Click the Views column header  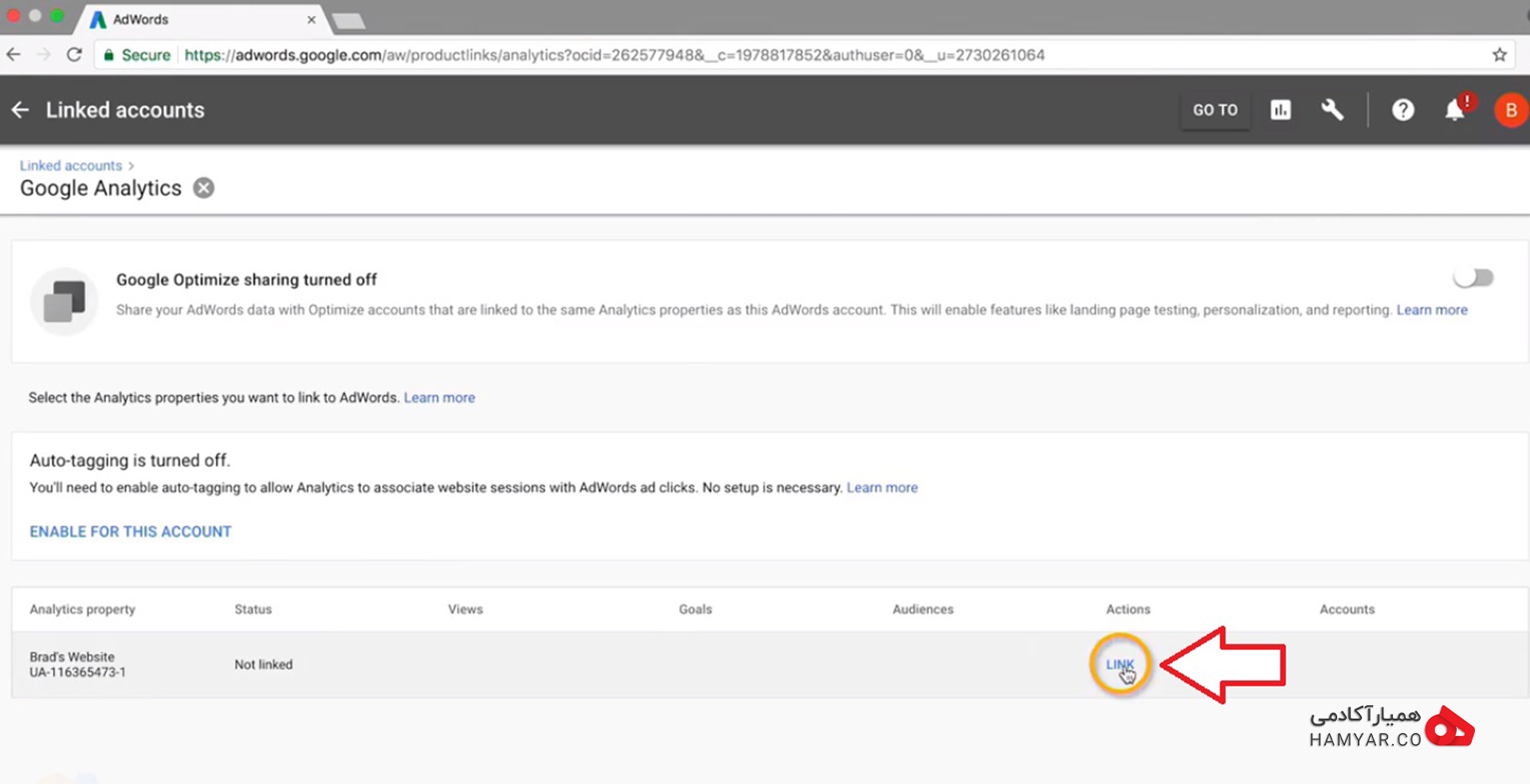coord(465,610)
